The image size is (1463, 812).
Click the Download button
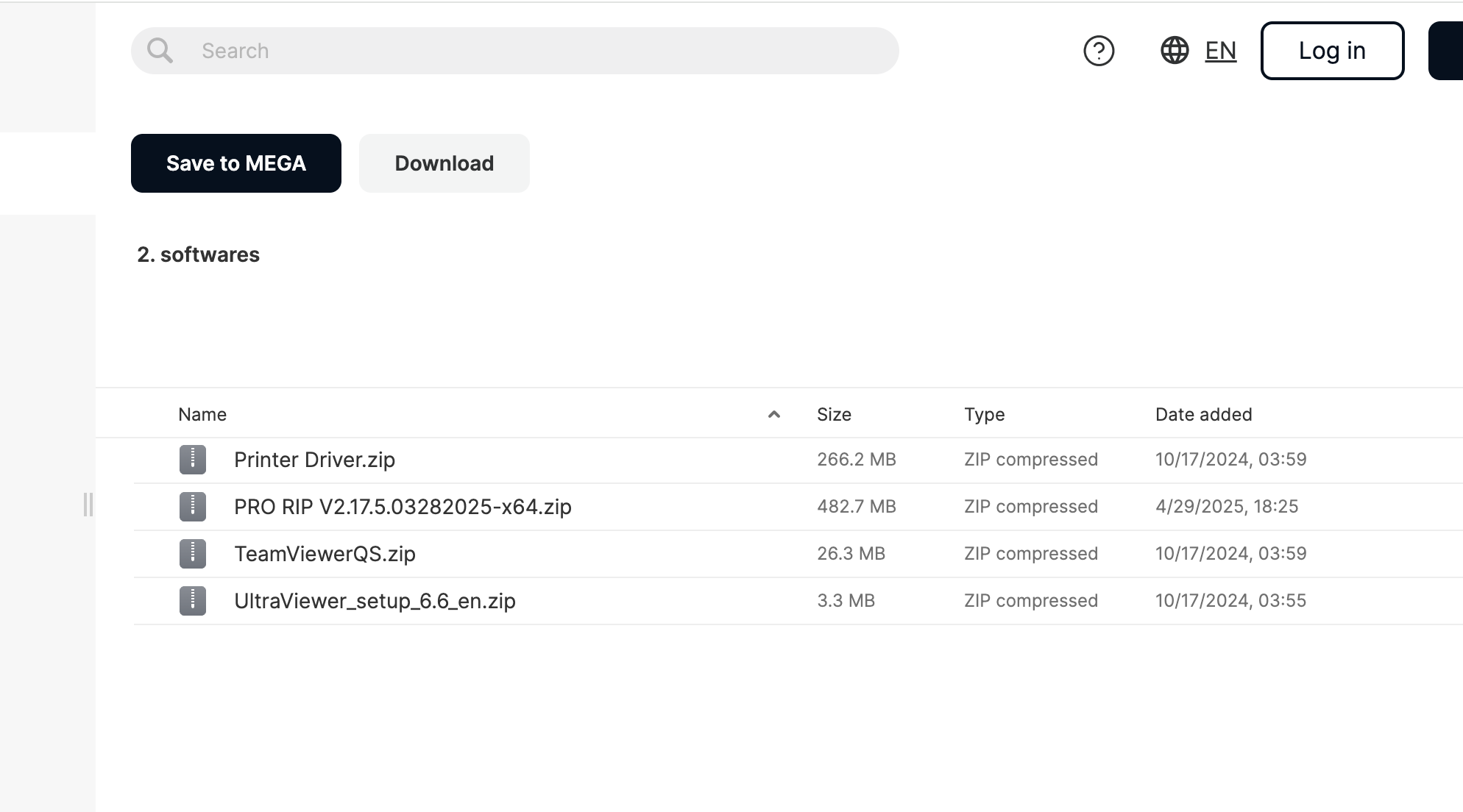click(444, 163)
